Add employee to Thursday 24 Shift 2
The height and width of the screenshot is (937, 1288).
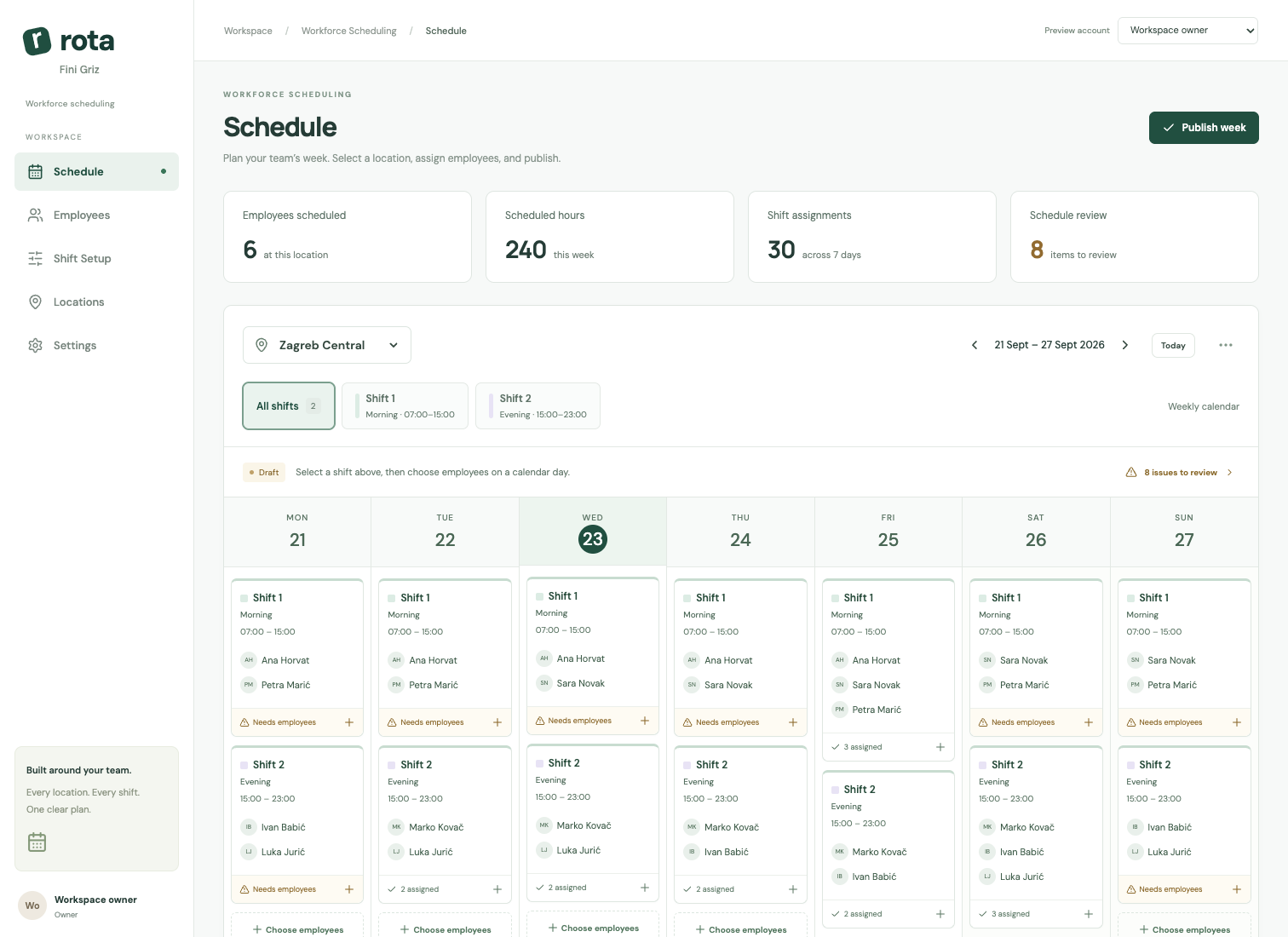coord(793,889)
